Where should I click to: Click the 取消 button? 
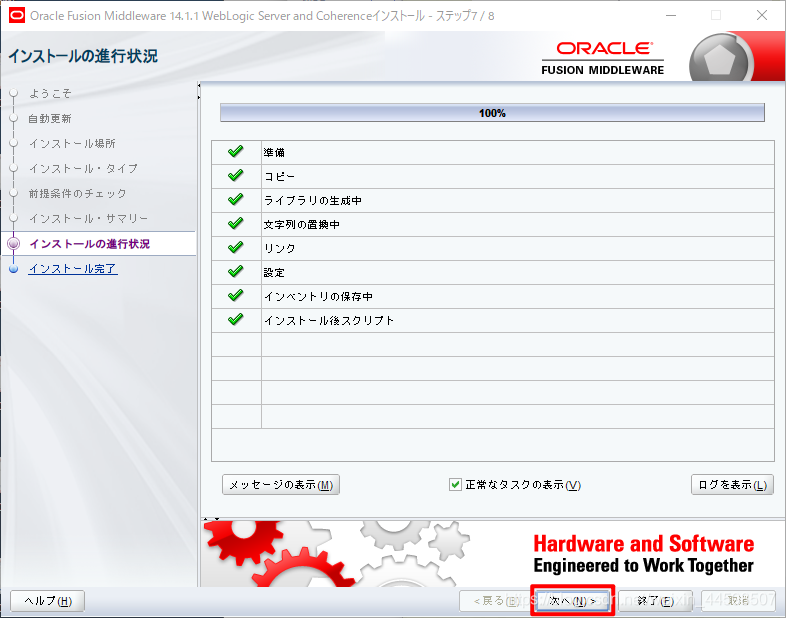point(738,600)
